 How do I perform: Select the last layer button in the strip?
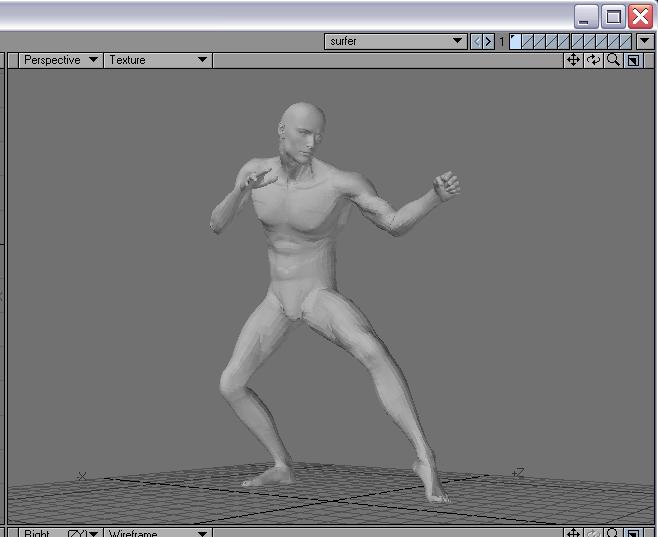pyautogui.click(x=626, y=42)
